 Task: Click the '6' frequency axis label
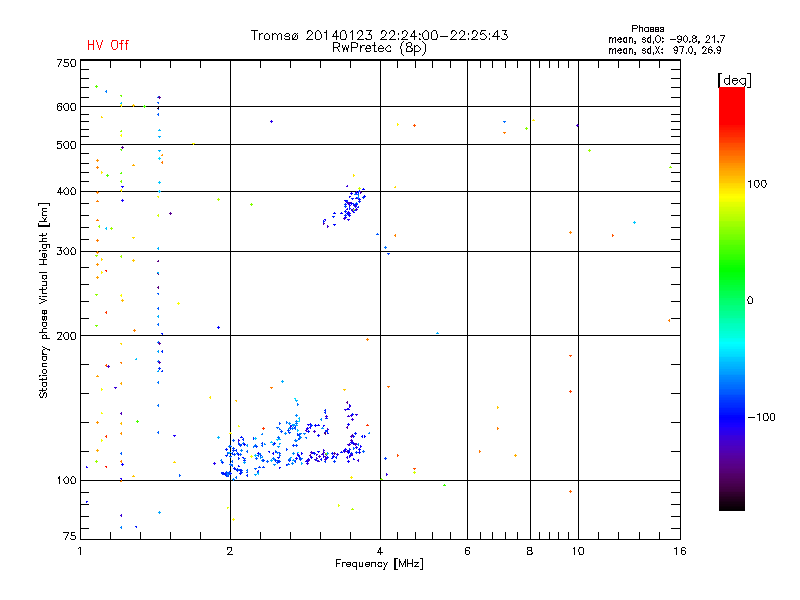click(467, 551)
